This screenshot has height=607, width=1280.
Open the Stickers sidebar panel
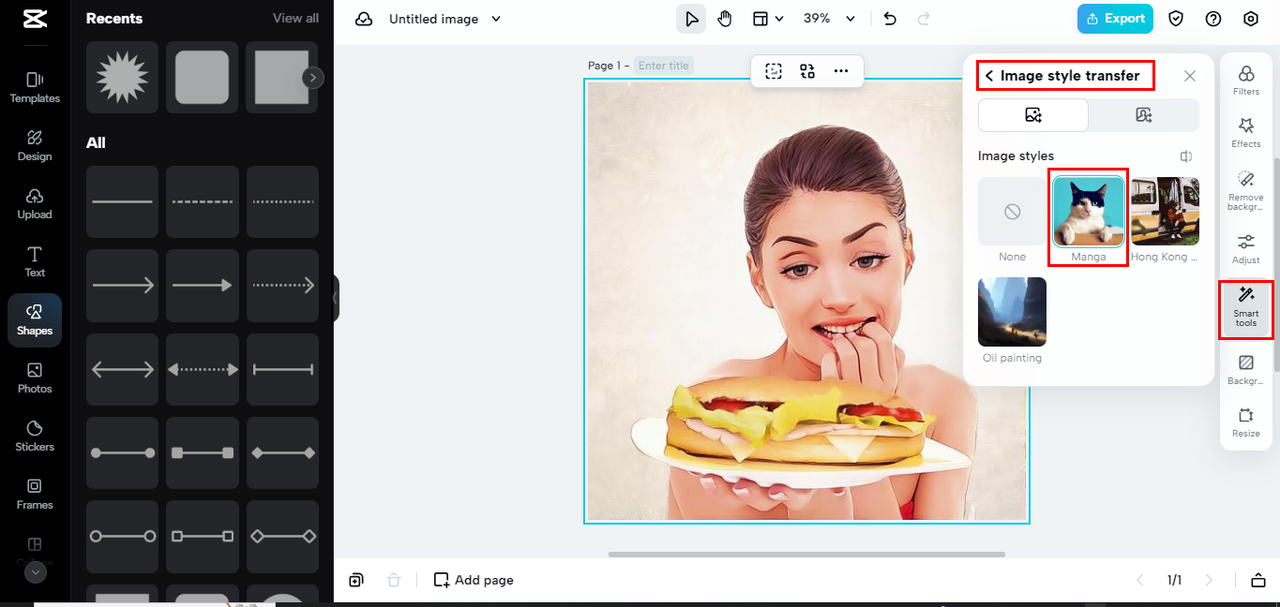click(x=35, y=435)
